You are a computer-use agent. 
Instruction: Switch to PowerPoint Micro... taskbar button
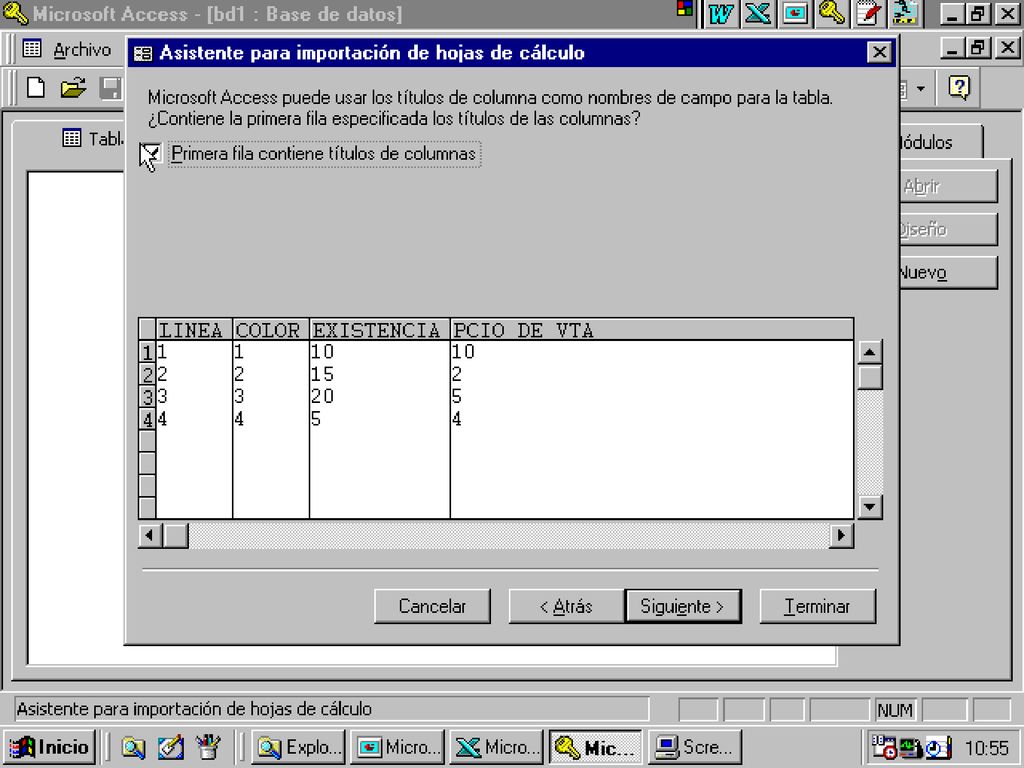[398, 748]
